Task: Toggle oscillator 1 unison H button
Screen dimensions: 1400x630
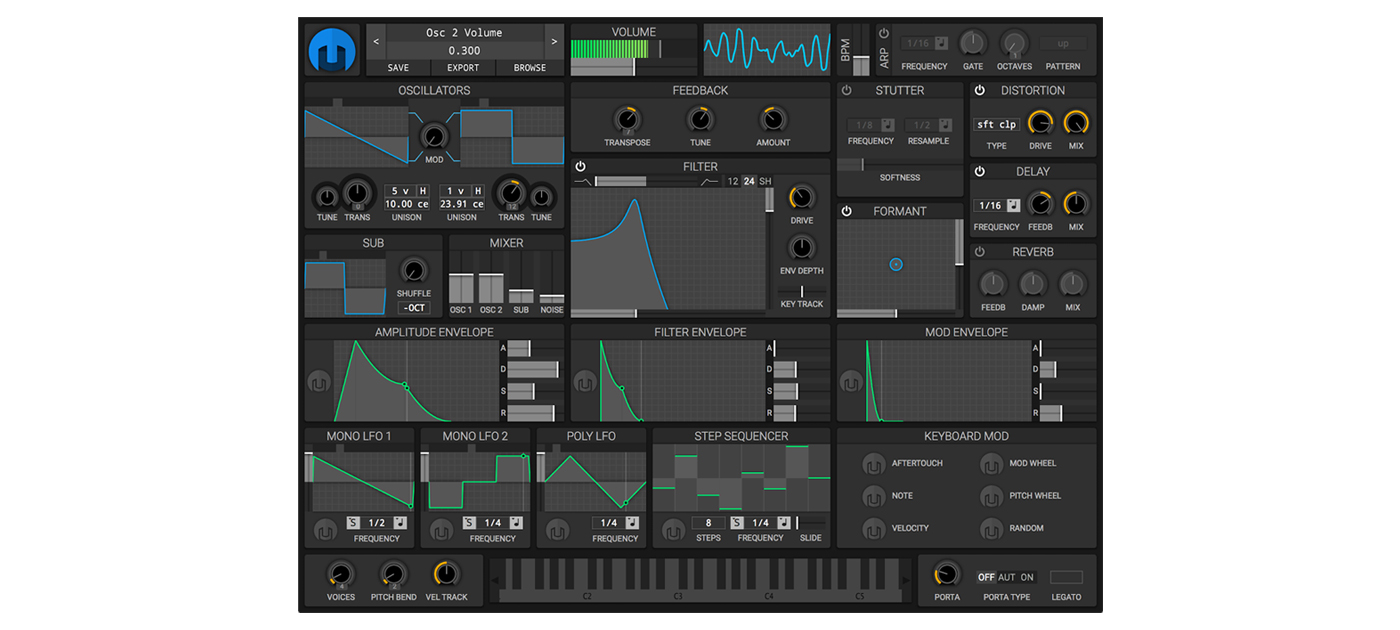Action: tap(422, 191)
